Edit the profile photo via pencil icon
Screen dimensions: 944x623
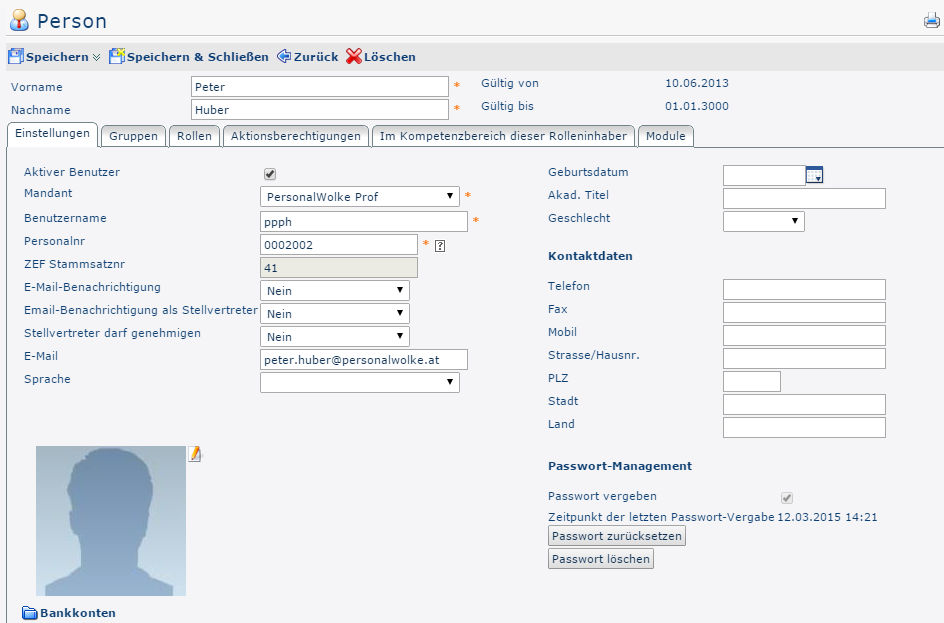point(195,454)
